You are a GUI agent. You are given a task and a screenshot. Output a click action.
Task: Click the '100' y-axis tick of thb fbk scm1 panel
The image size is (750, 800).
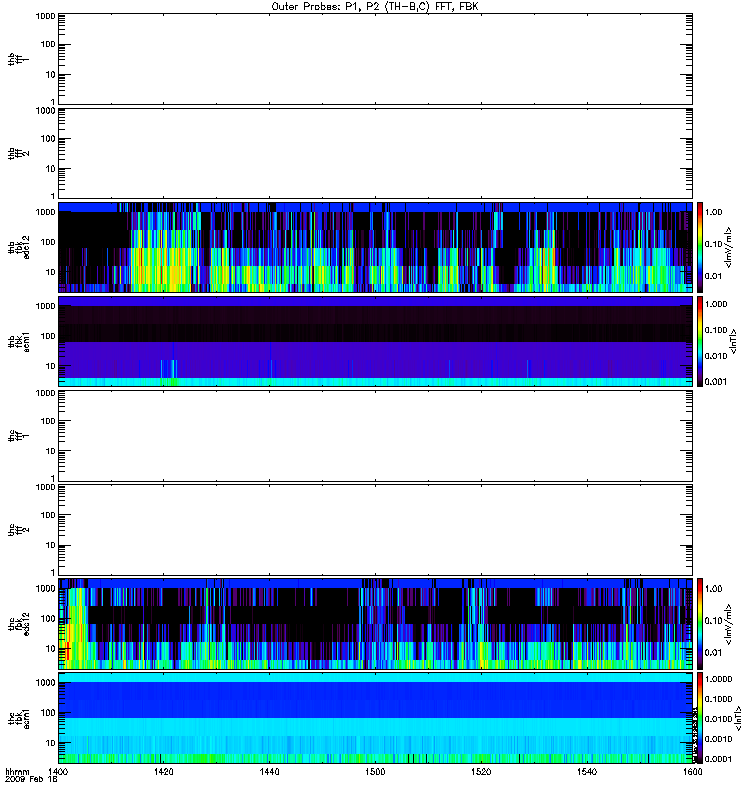point(48,336)
